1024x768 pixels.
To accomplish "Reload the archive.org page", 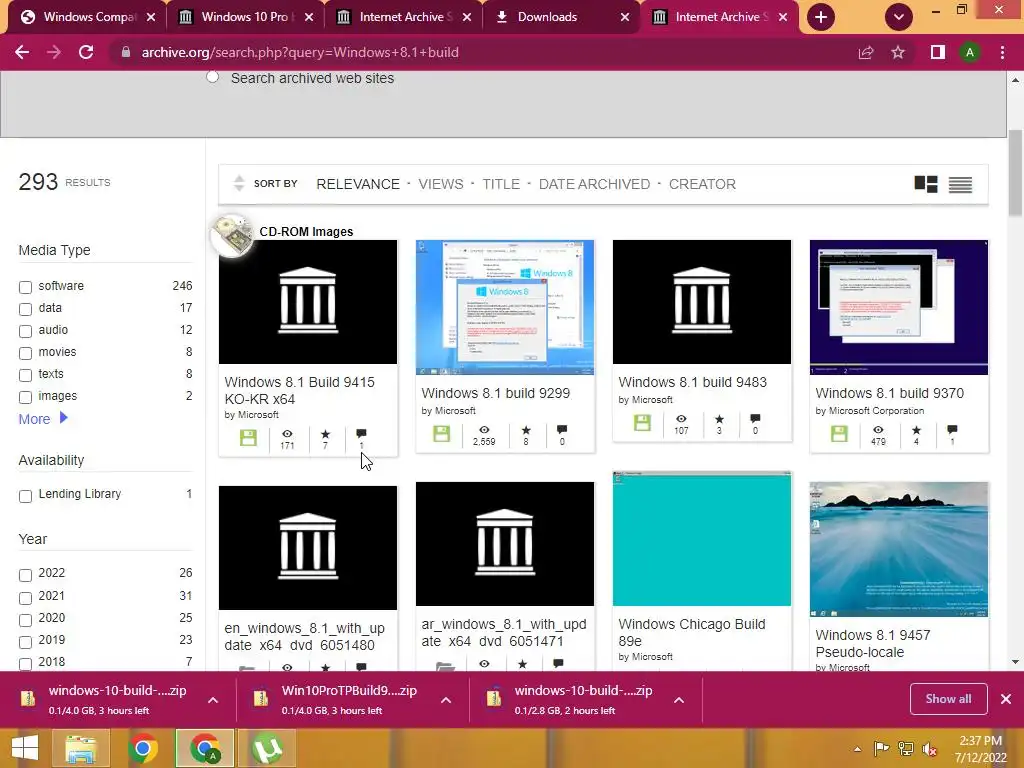I will [x=86, y=52].
